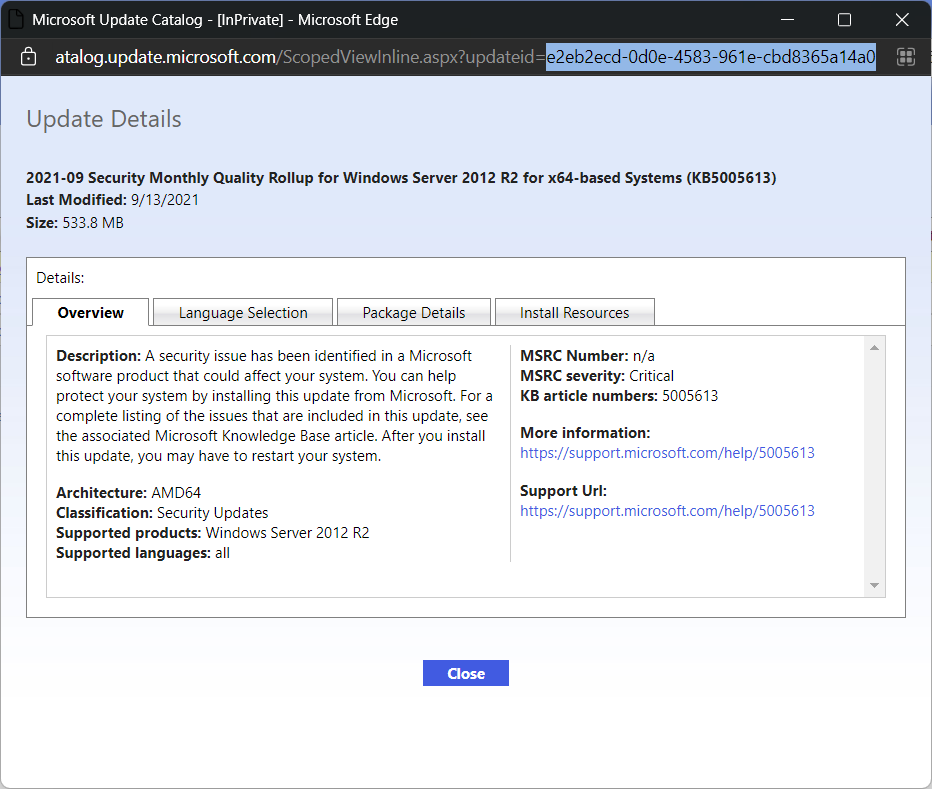Click the MSRC severity Critical text

597,376
